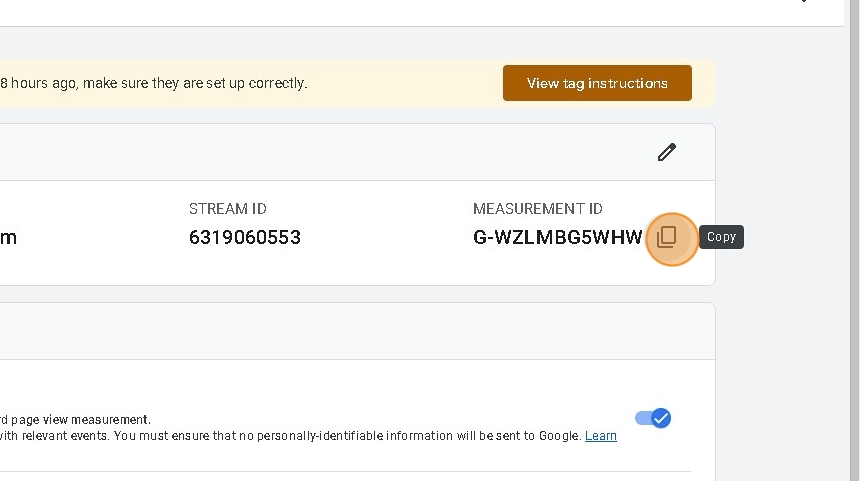Disable the page view measurement toggle
The height and width of the screenshot is (481, 860).
[x=653, y=418]
